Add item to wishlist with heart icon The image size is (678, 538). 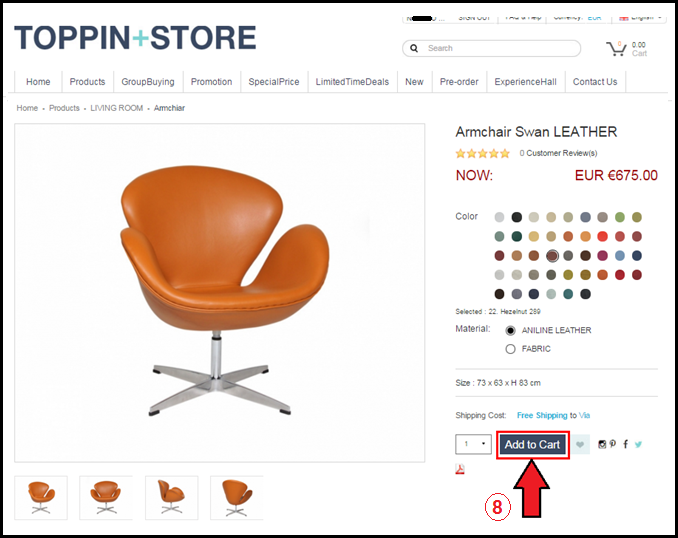580,444
